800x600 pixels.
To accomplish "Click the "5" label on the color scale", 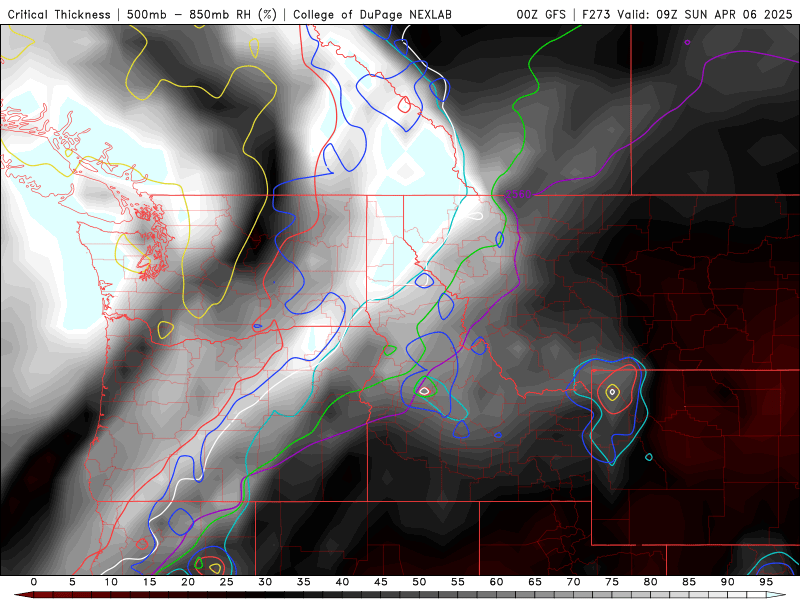I will [72, 582].
